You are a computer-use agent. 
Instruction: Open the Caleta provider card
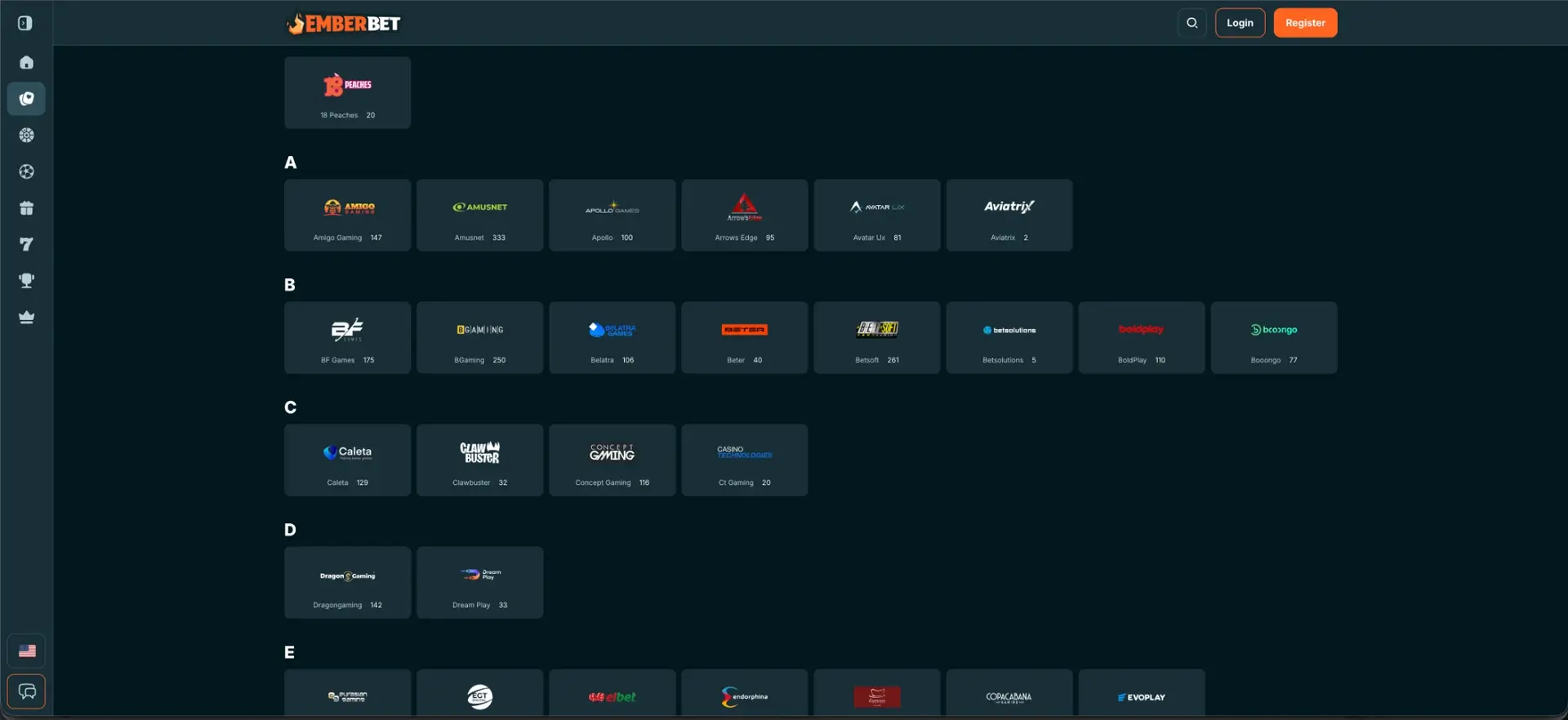click(x=347, y=460)
